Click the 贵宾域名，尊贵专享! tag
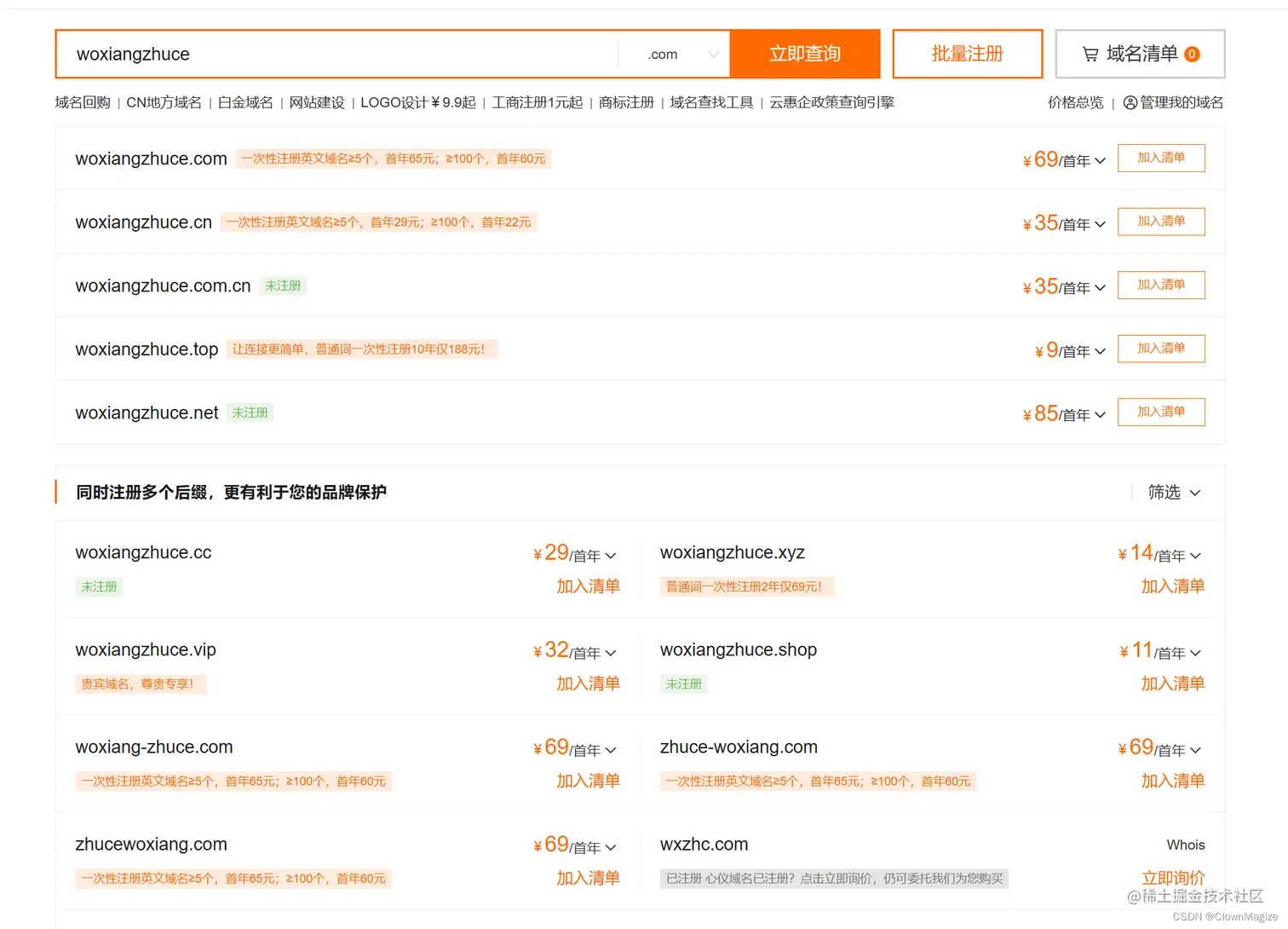The width and height of the screenshot is (1288, 929). point(141,684)
